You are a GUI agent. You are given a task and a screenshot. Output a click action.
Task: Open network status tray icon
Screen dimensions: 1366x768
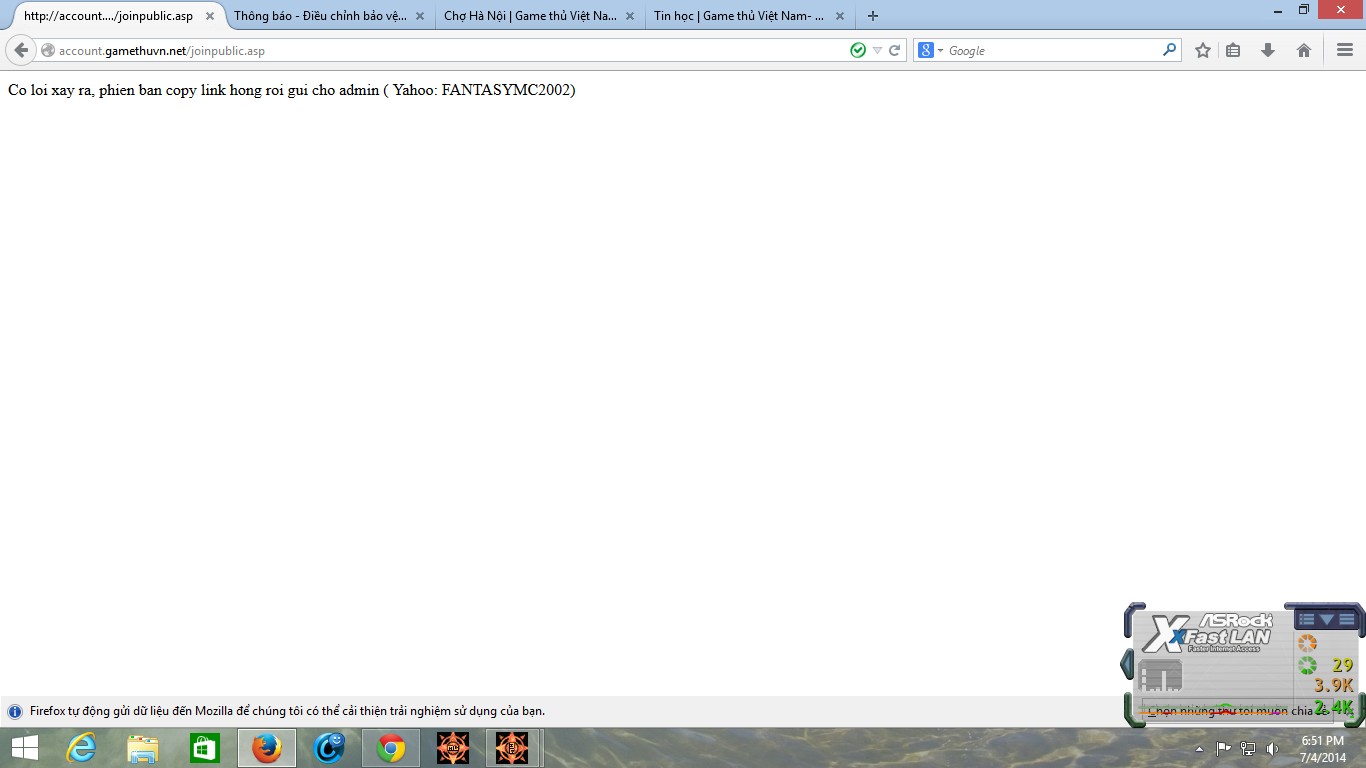pos(1248,748)
